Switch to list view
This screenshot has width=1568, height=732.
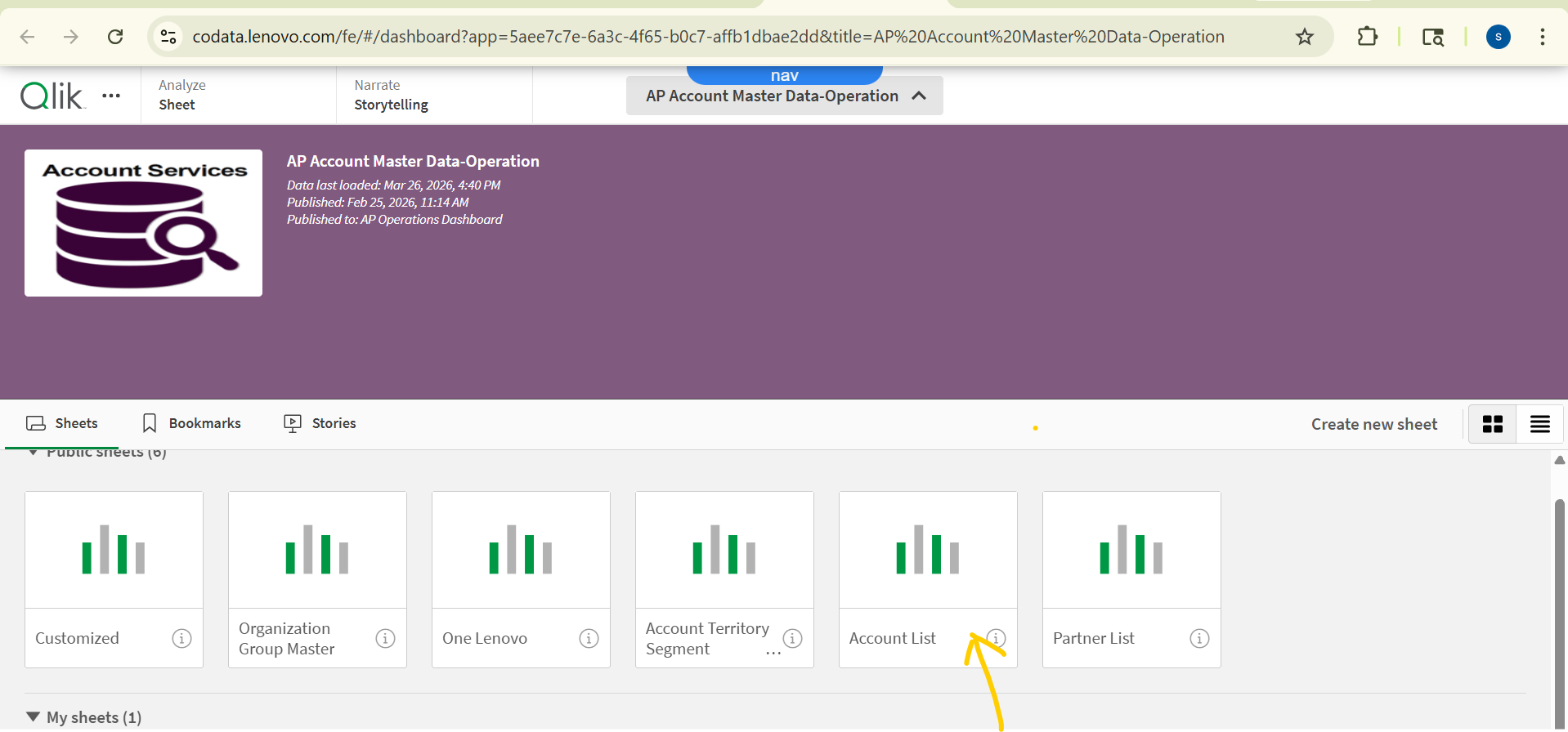1540,424
